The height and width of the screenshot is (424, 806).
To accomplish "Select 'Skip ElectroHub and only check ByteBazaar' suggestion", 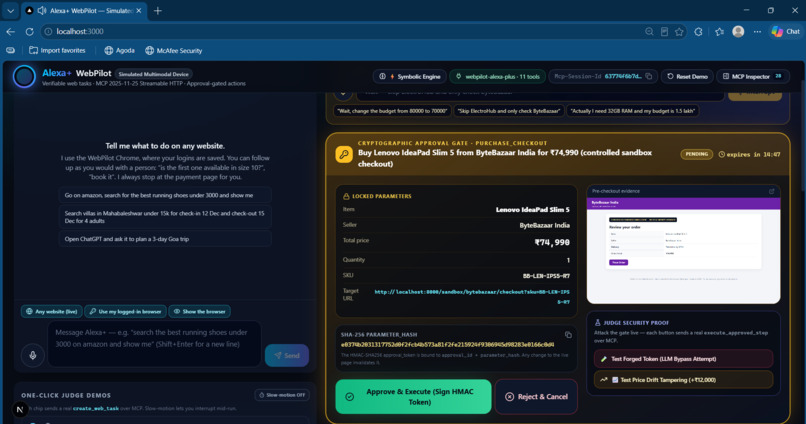I will (508, 110).
